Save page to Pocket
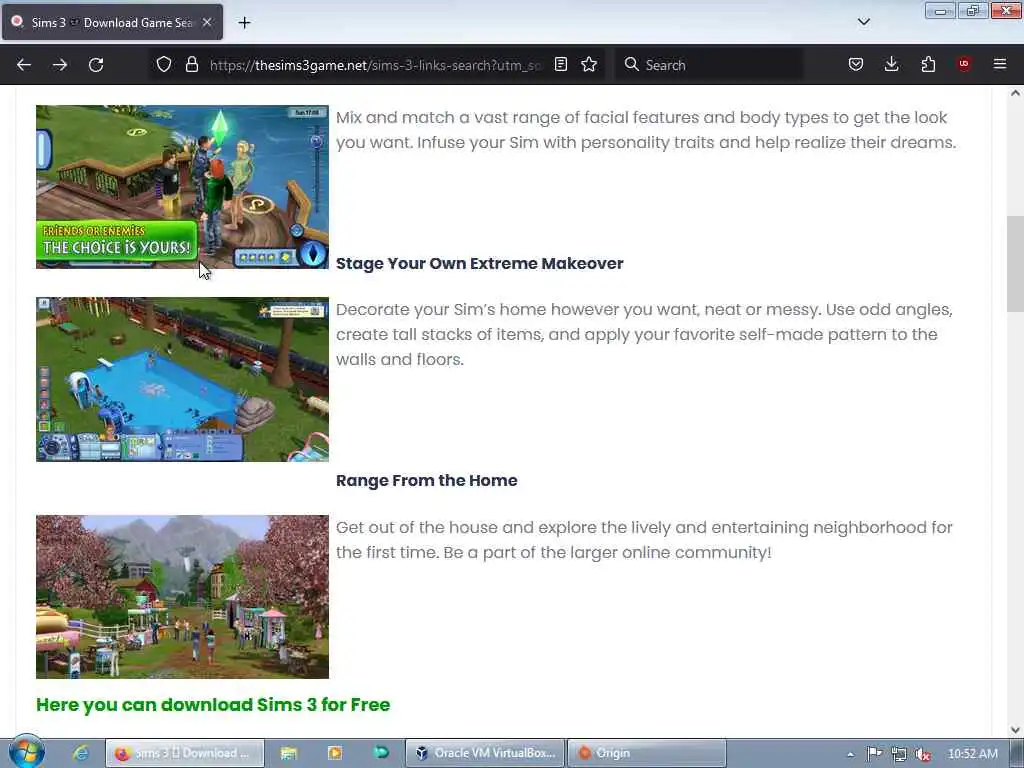This screenshot has height=768, width=1024. tap(856, 65)
